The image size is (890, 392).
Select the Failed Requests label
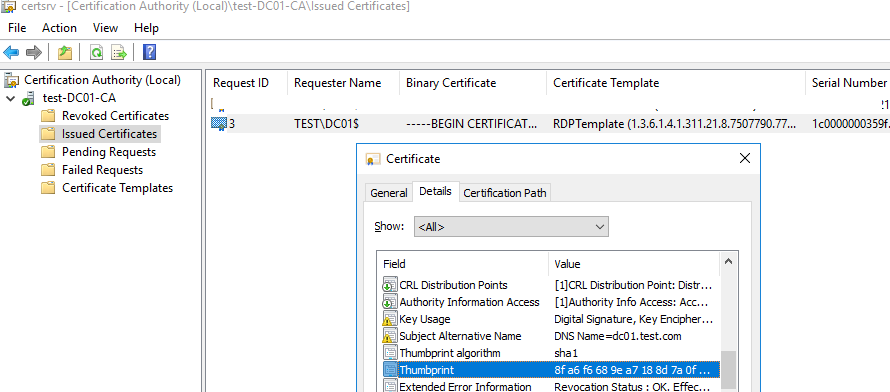(103, 170)
